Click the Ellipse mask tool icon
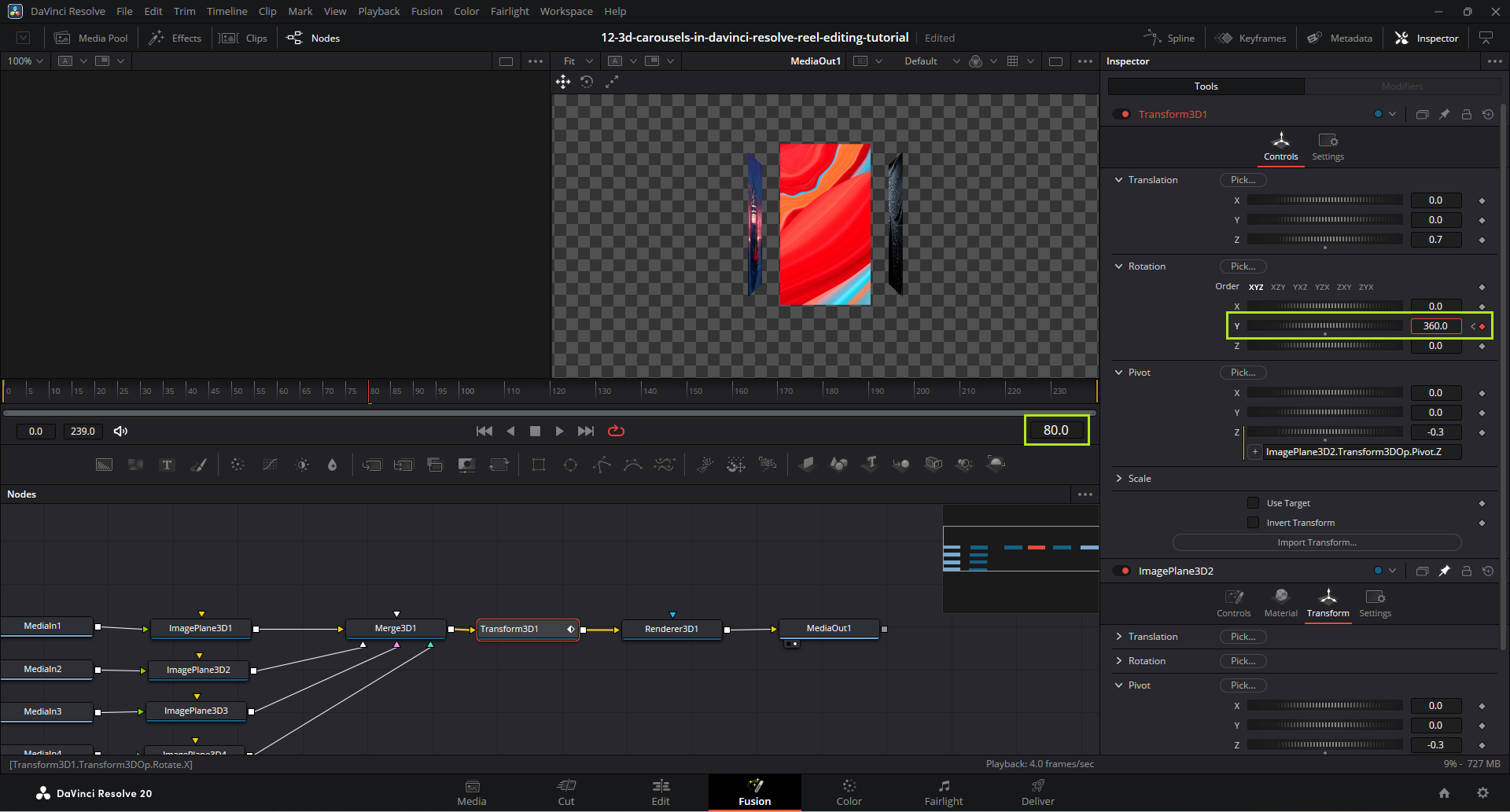1510x812 pixels. coord(570,465)
